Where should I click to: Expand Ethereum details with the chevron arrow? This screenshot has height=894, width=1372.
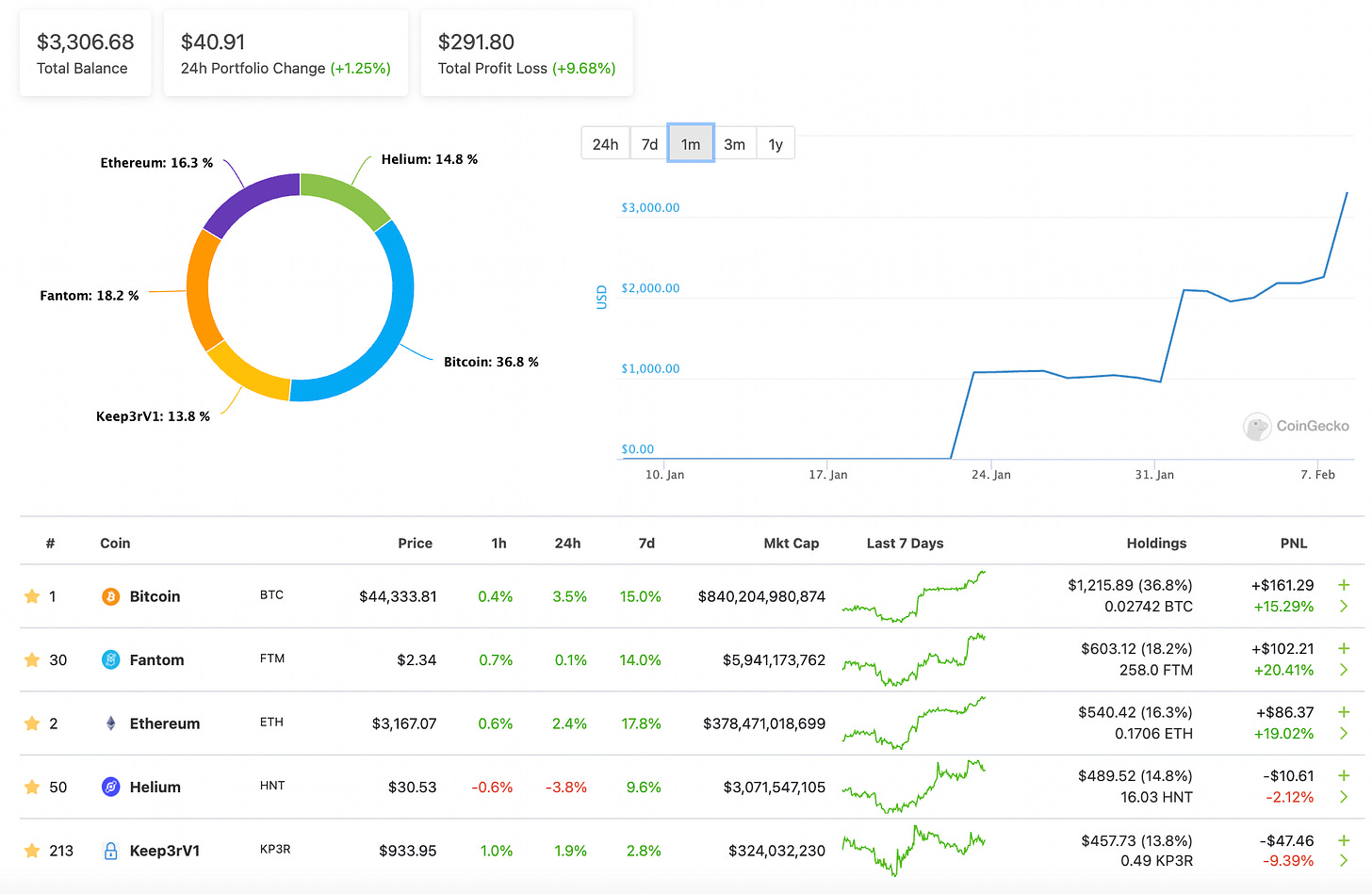(x=1344, y=734)
